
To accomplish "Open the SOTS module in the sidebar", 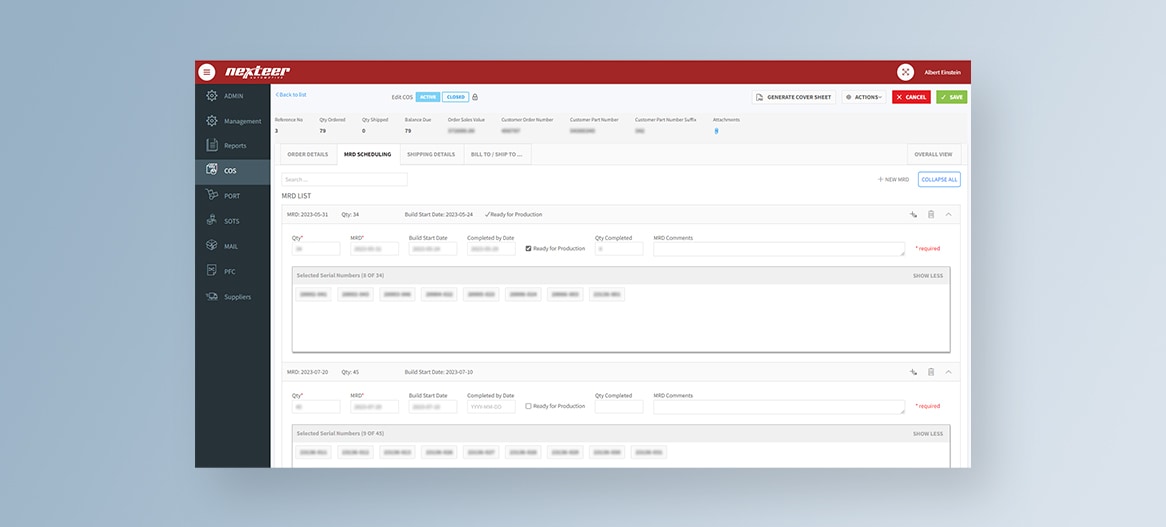I will click(x=231, y=221).
